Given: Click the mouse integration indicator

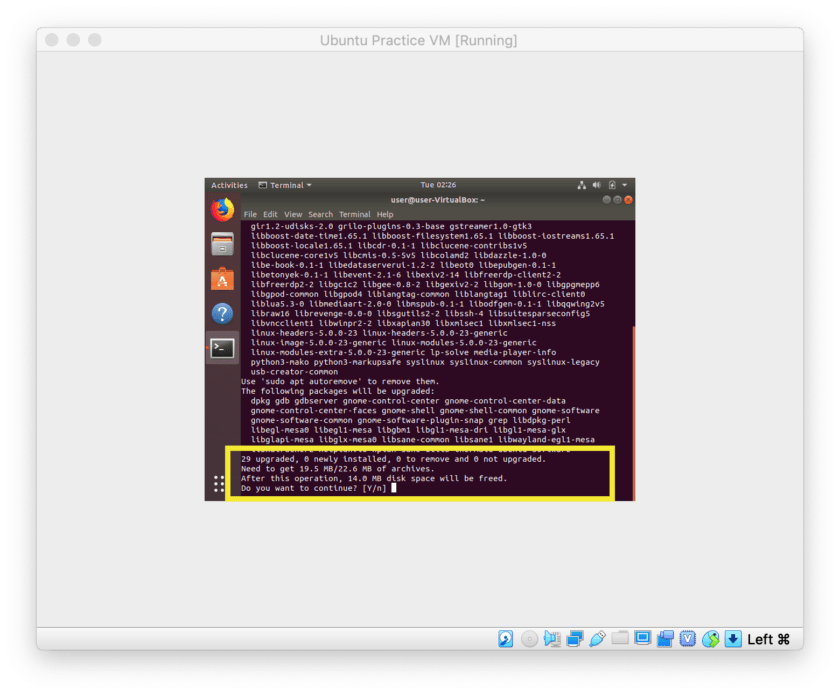Looking at the screenshot, I should [710, 639].
